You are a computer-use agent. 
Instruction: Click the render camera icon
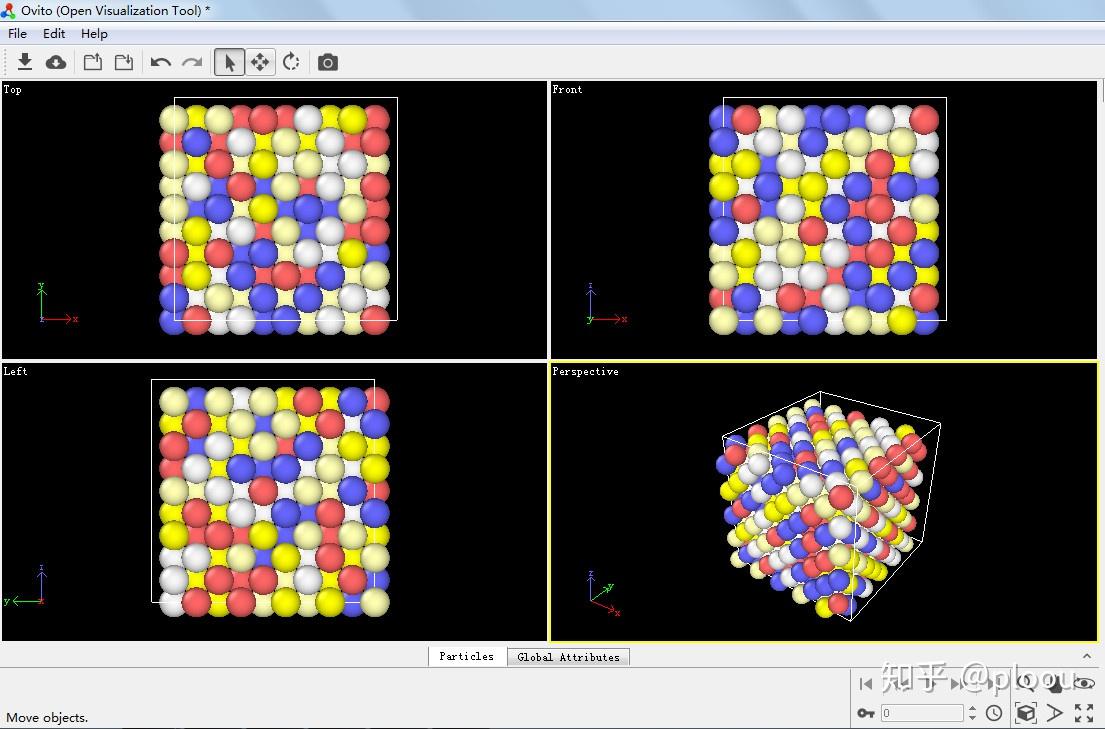[328, 62]
